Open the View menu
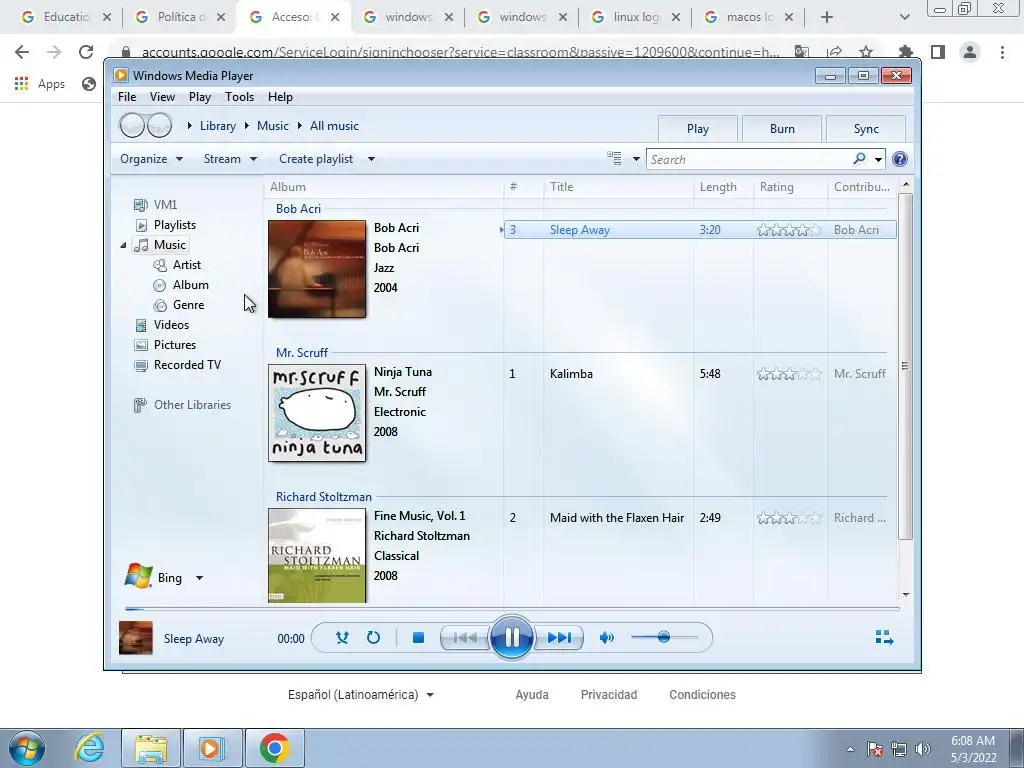1024x768 pixels. [162, 97]
